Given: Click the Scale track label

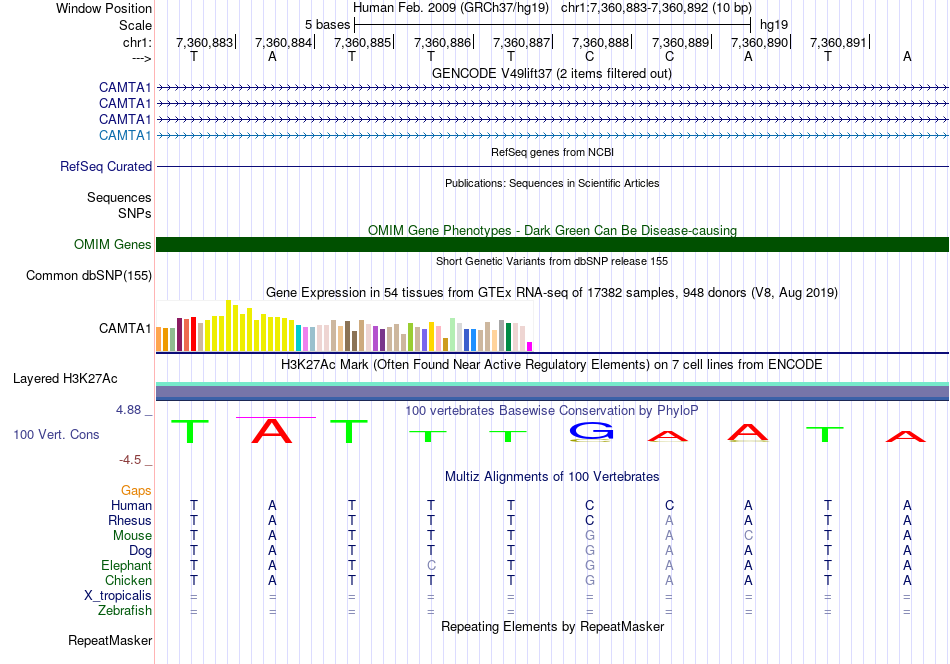Looking at the screenshot, I should 135,25.
